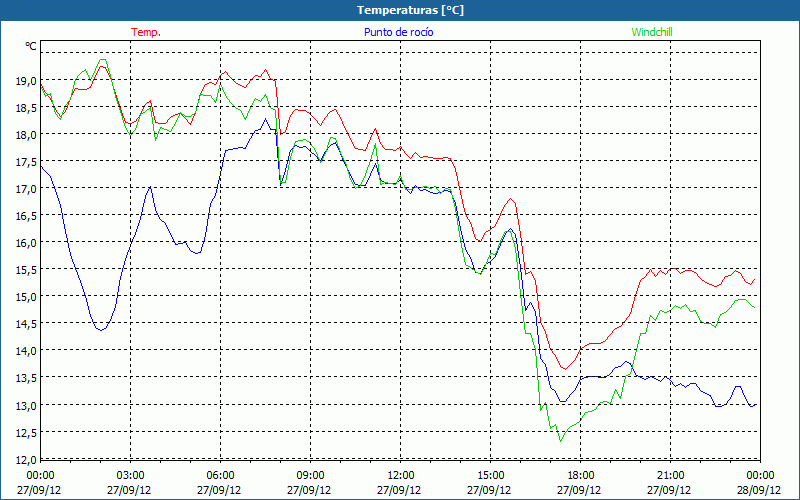Click the 27/09/12 date under 18:00
This screenshot has width=800, height=500.
pyautogui.click(x=579, y=490)
